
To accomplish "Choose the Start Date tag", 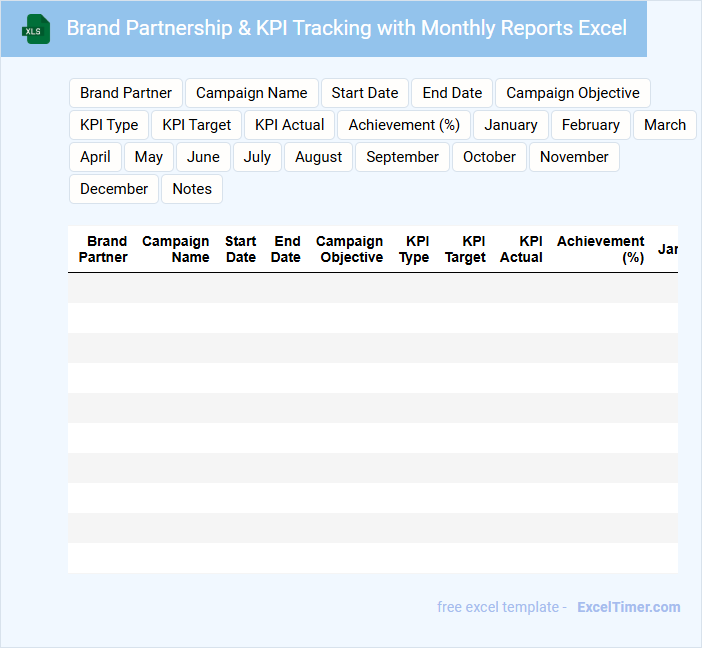I will coord(365,93).
